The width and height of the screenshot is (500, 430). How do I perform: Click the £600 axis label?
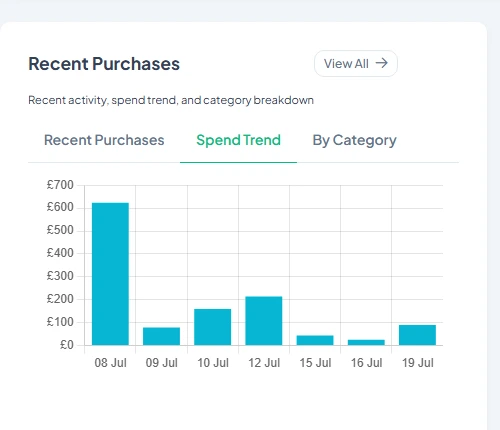click(60, 207)
